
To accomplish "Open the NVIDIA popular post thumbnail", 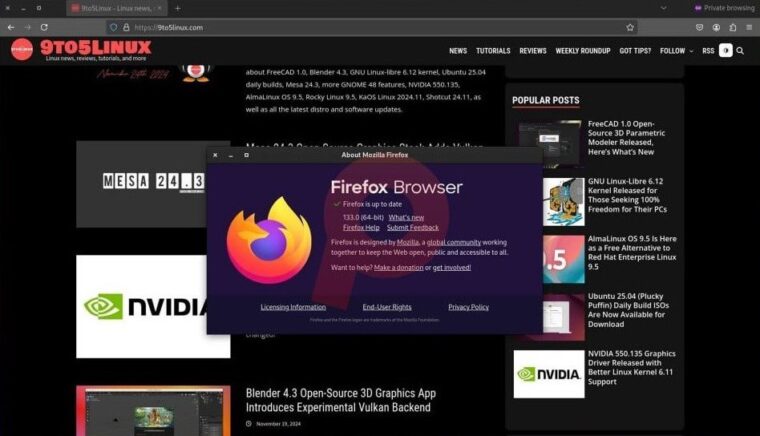I will (549, 374).
